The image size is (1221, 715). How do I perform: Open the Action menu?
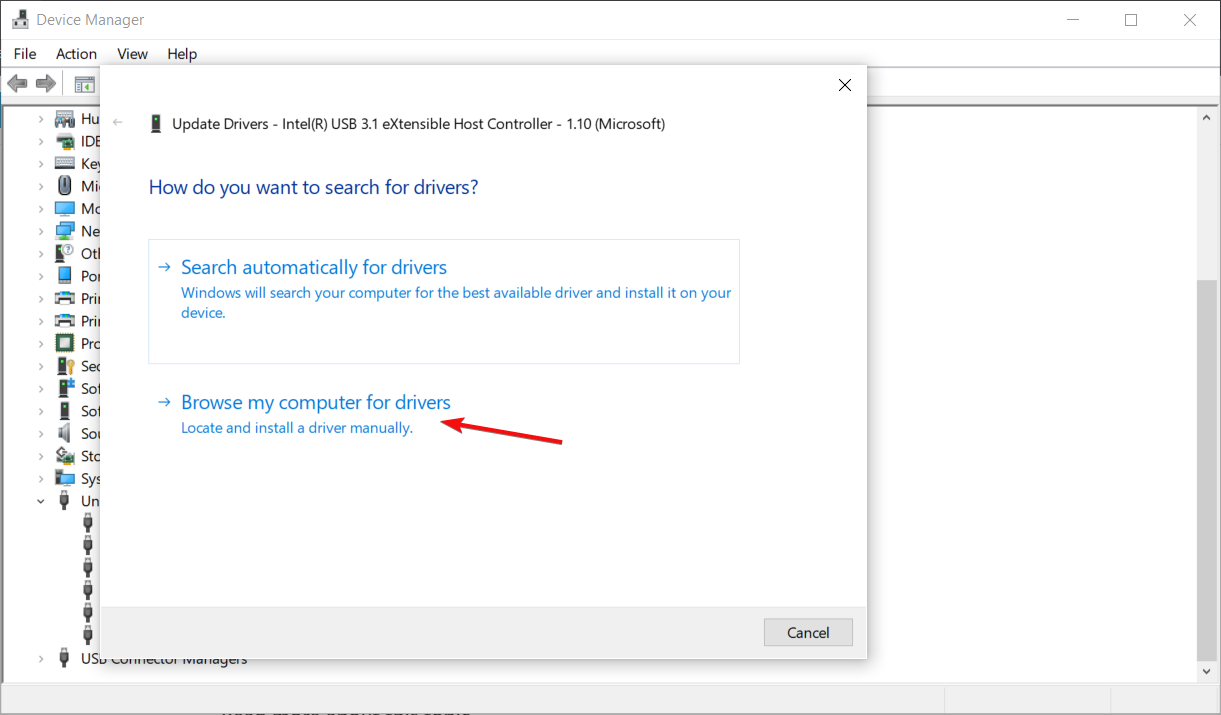pos(77,54)
